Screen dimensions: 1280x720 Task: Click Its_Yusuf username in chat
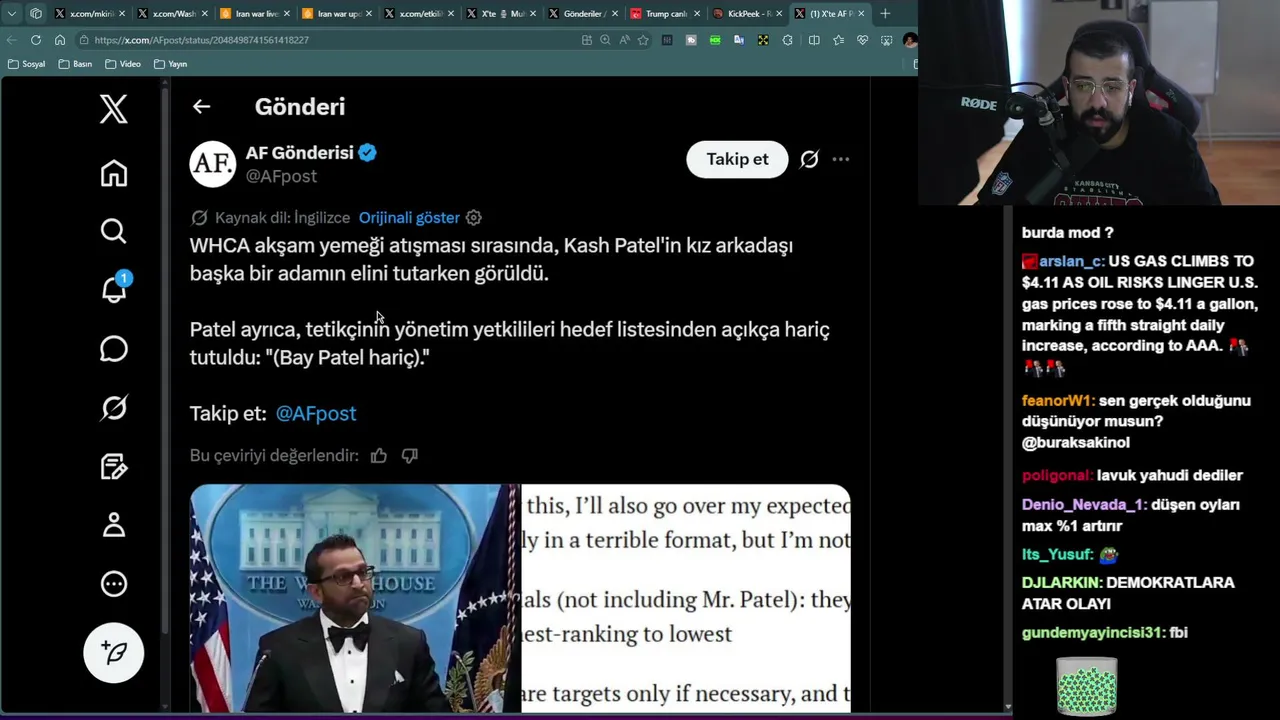1057,555
